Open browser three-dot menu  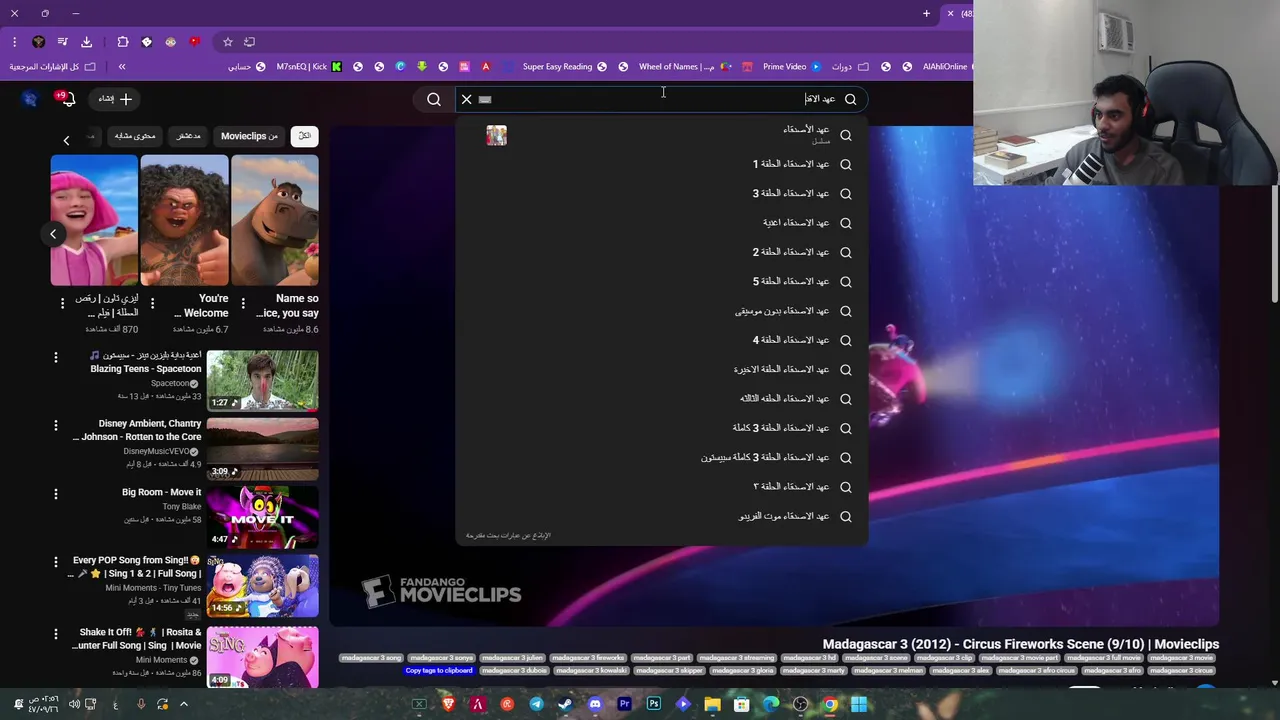(x=14, y=42)
